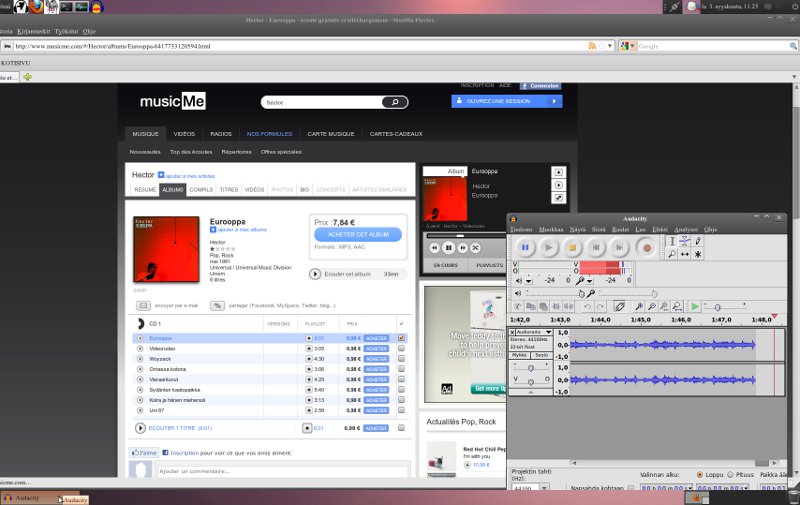Image resolution: width=800 pixels, height=505 pixels.
Task: Open Audacity's output meter dropdown arrow
Action: pos(529,281)
